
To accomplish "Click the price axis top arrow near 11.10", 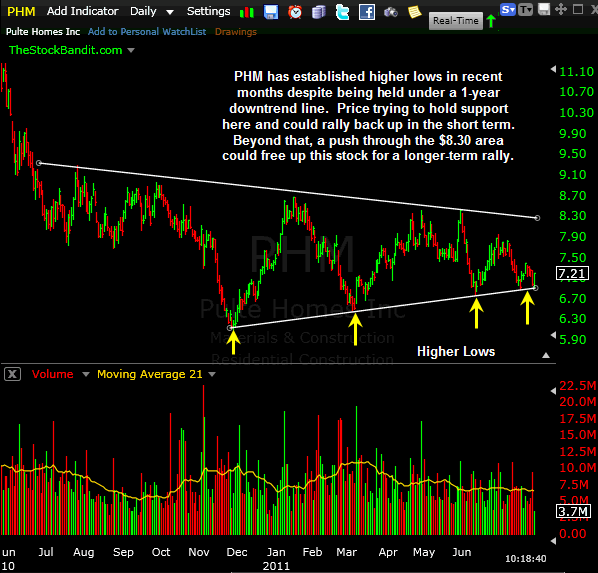I will click(553, 69).
